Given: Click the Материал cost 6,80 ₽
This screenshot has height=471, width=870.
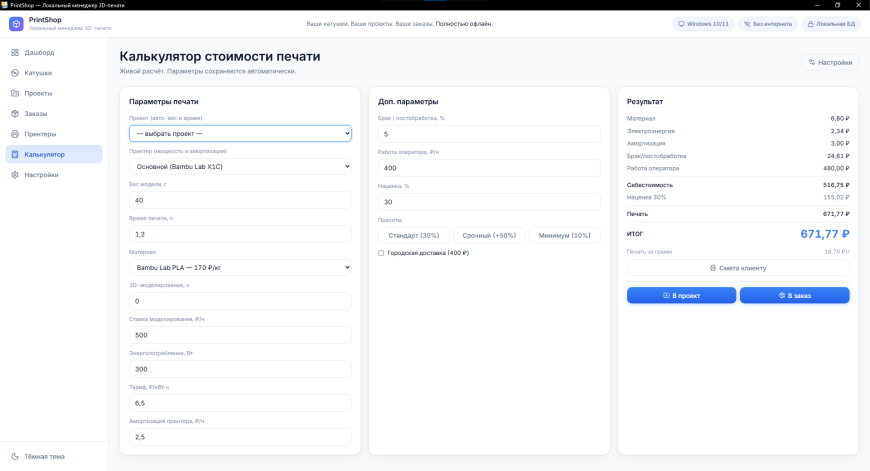Looking at the screenshot, I should point(839,118).
